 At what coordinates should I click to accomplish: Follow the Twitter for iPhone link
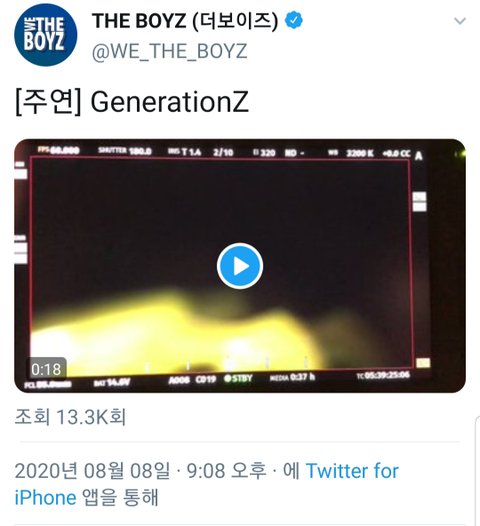(x=207, y=484)
